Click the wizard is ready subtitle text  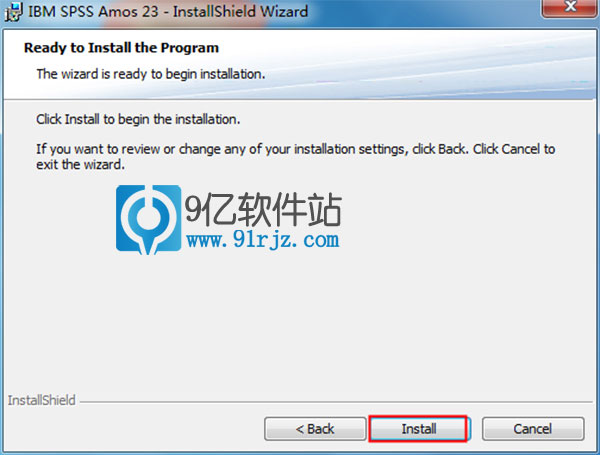[151, 74]
